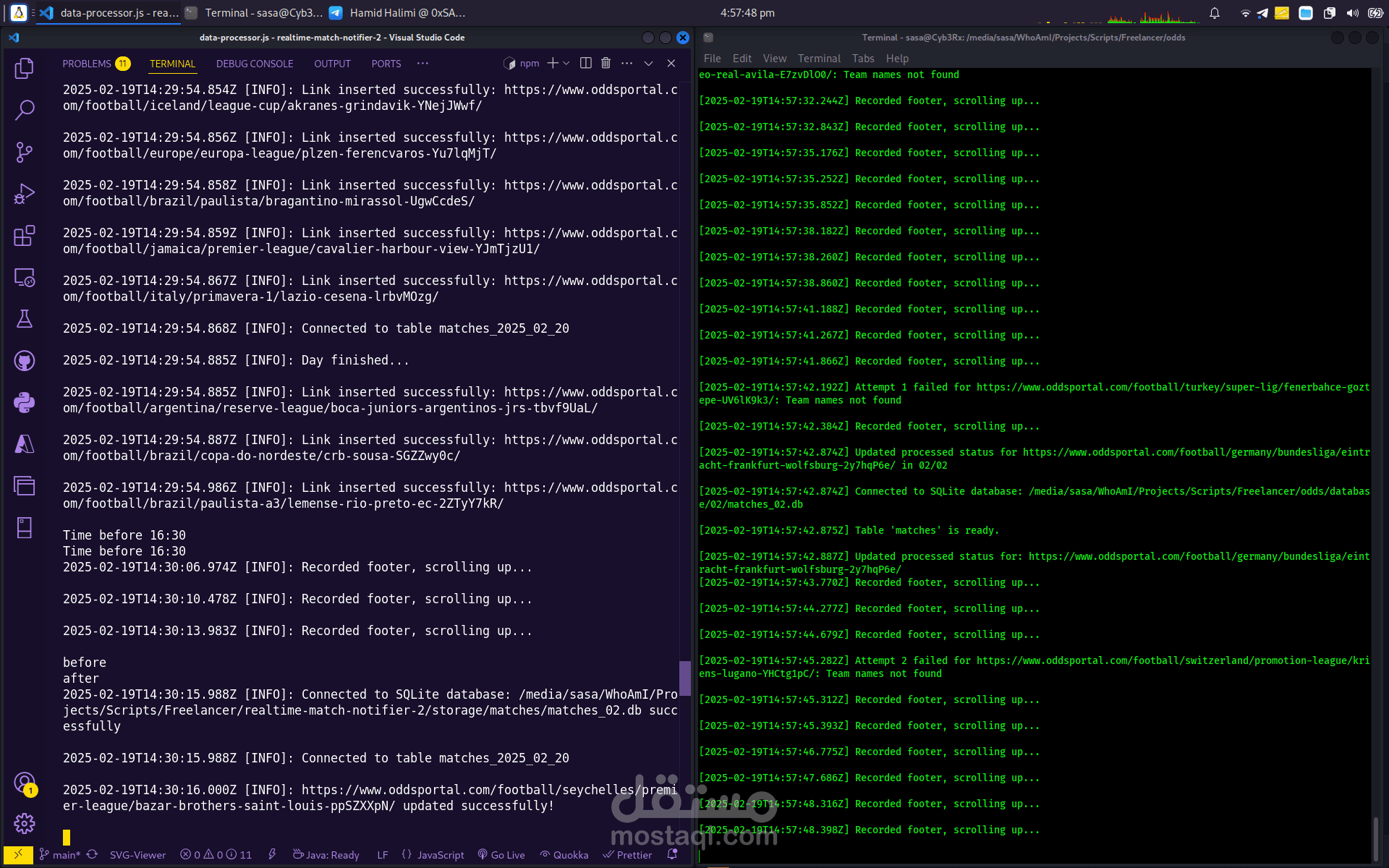The width and height of the screenshot is (1389, 868).
Task: Select the TERMINAL panel tab
Action: pyautogui.click(x=172, y=64)
